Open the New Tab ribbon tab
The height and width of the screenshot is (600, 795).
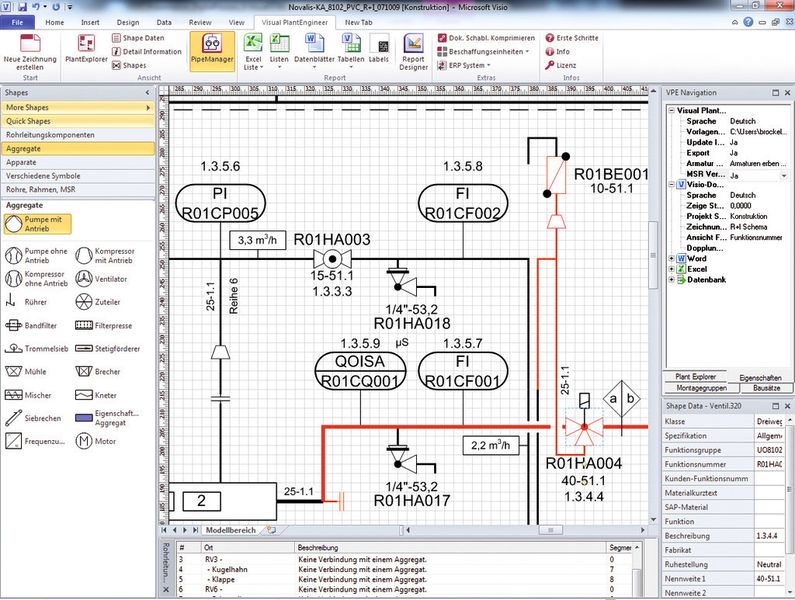point(358,22)
